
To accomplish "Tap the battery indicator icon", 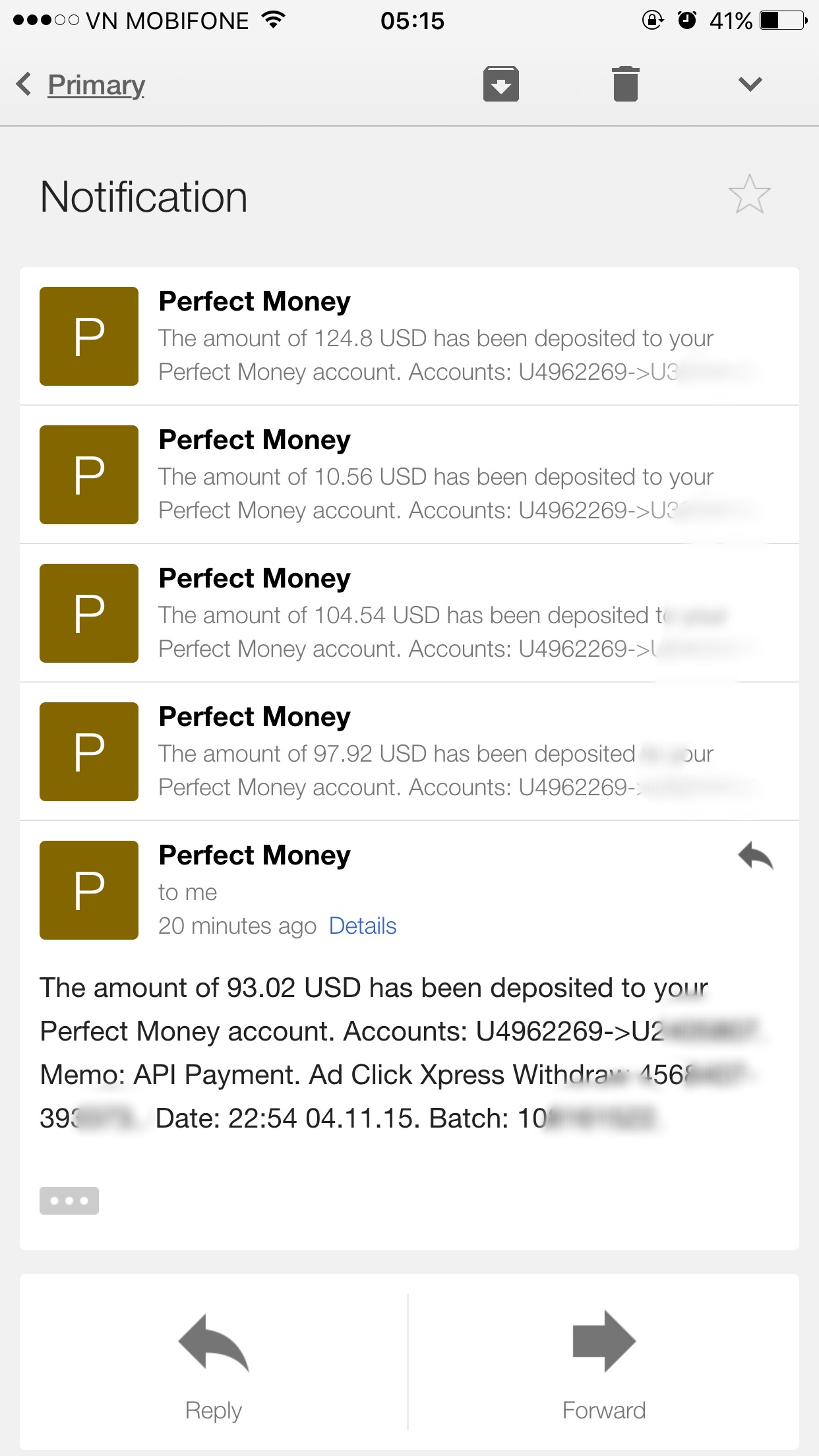I will [783, 20].
